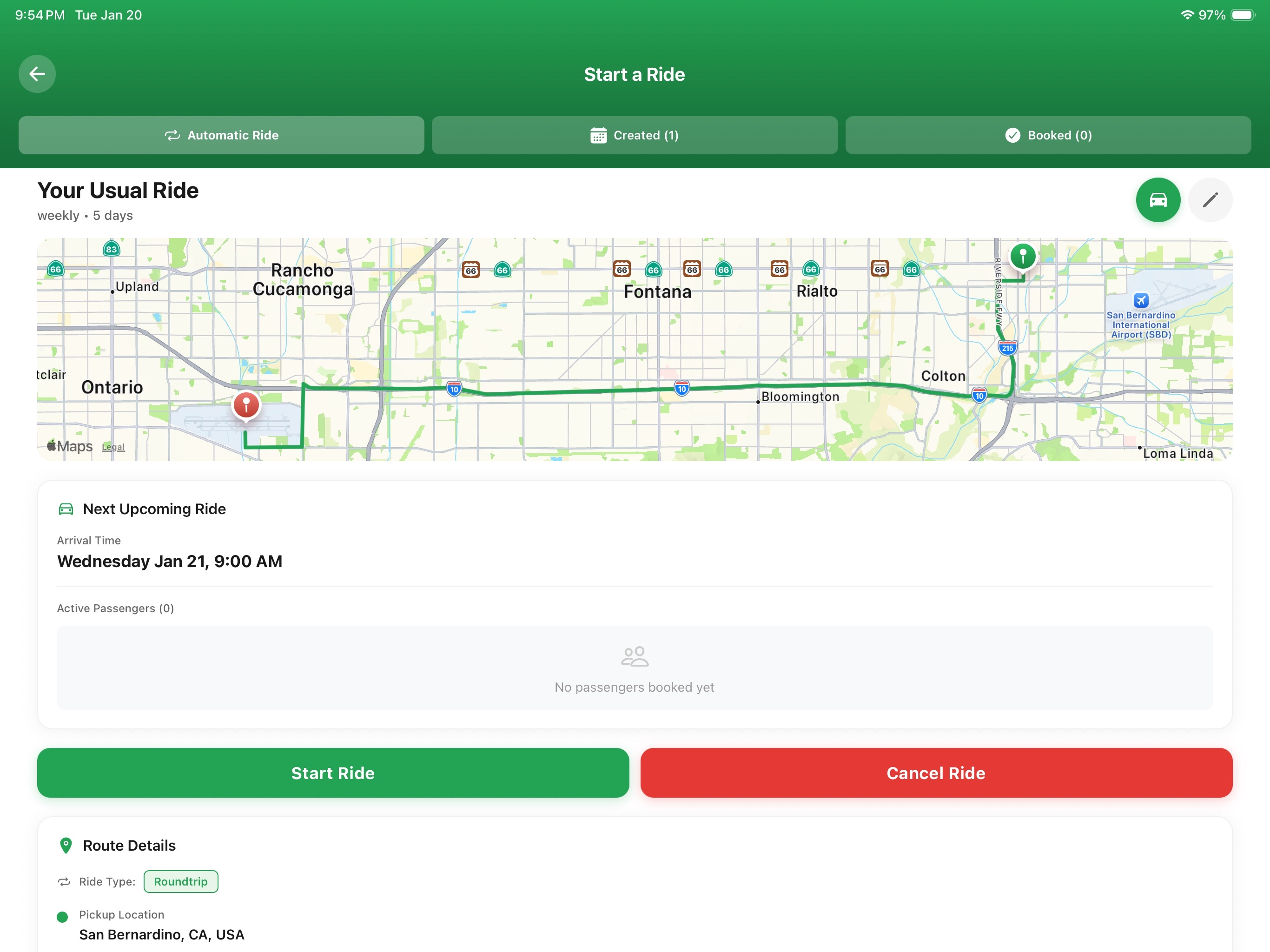Screen dimensions: 1270x952
Task: Switch to Automatic Ride tab
Action: coord(221,136)
